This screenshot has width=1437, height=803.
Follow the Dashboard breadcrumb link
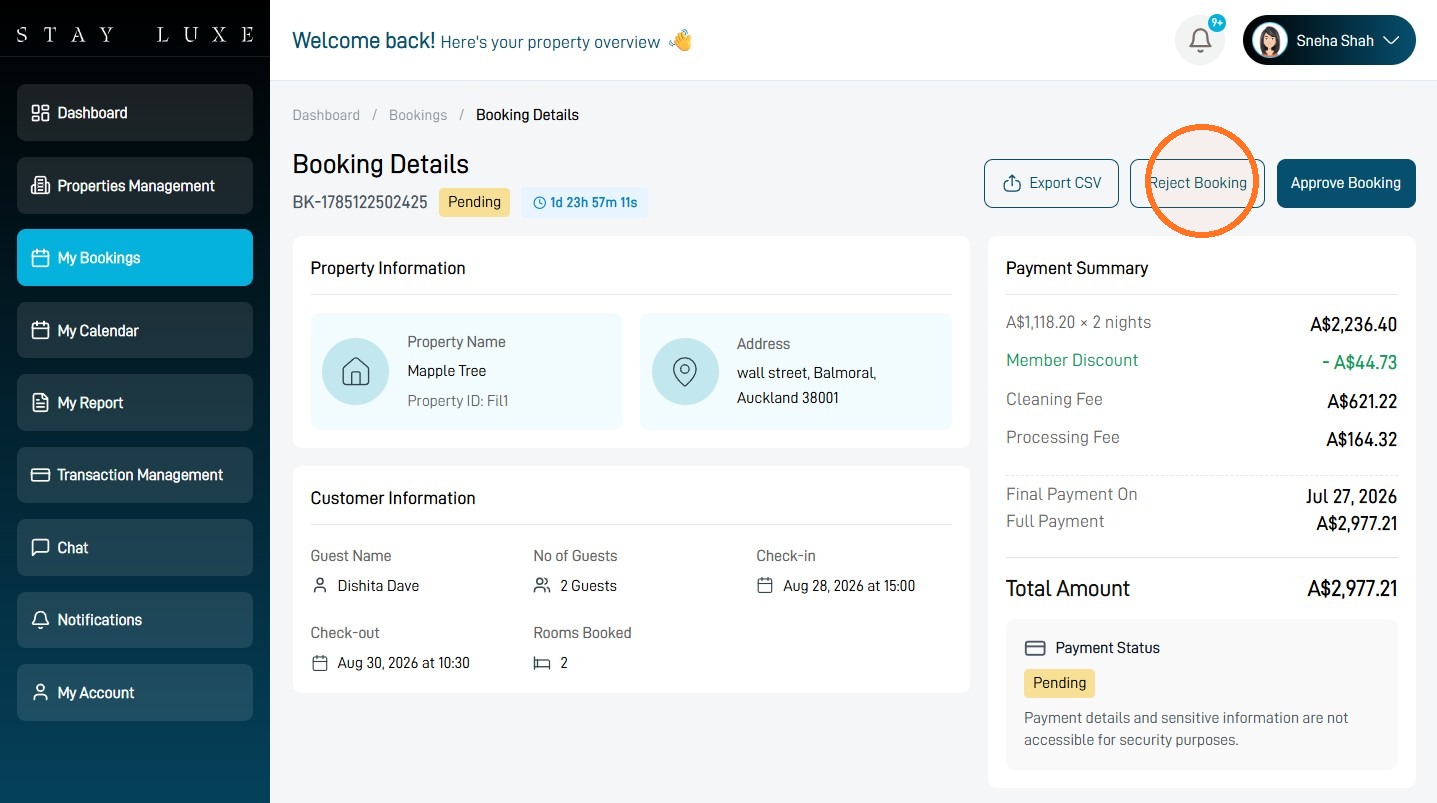[x=326, y=115]
